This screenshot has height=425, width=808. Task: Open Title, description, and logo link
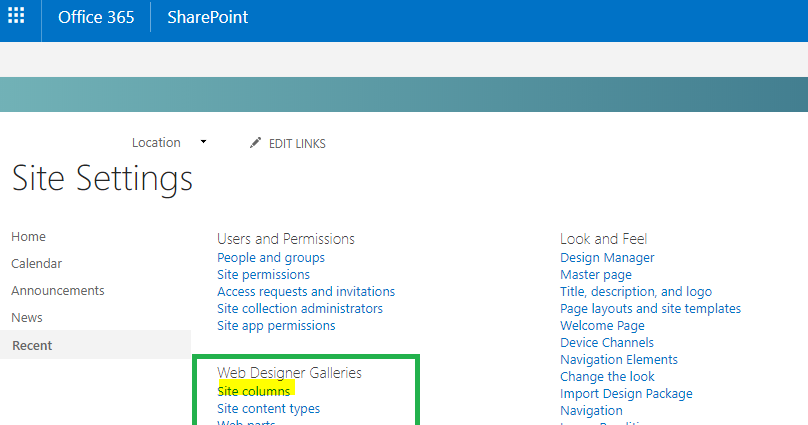[636, 292]
